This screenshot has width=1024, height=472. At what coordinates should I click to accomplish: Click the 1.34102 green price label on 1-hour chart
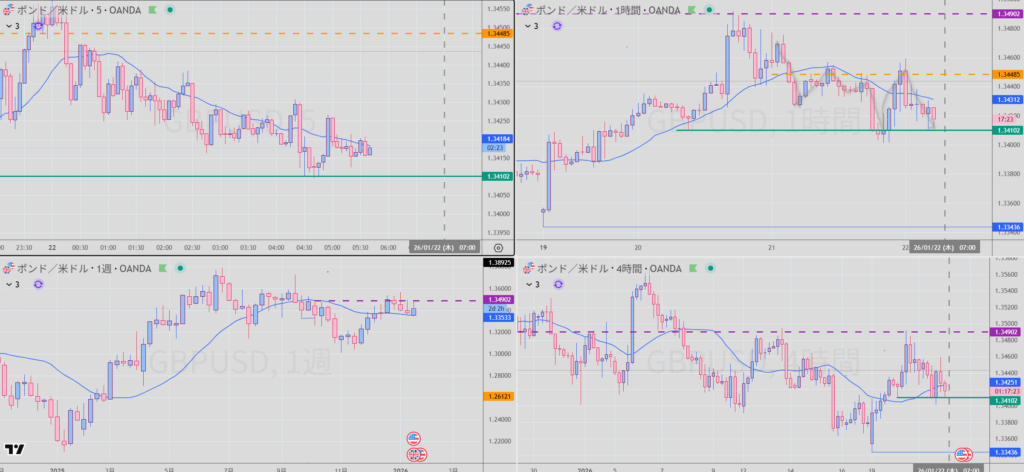(x=1005, y=130)
